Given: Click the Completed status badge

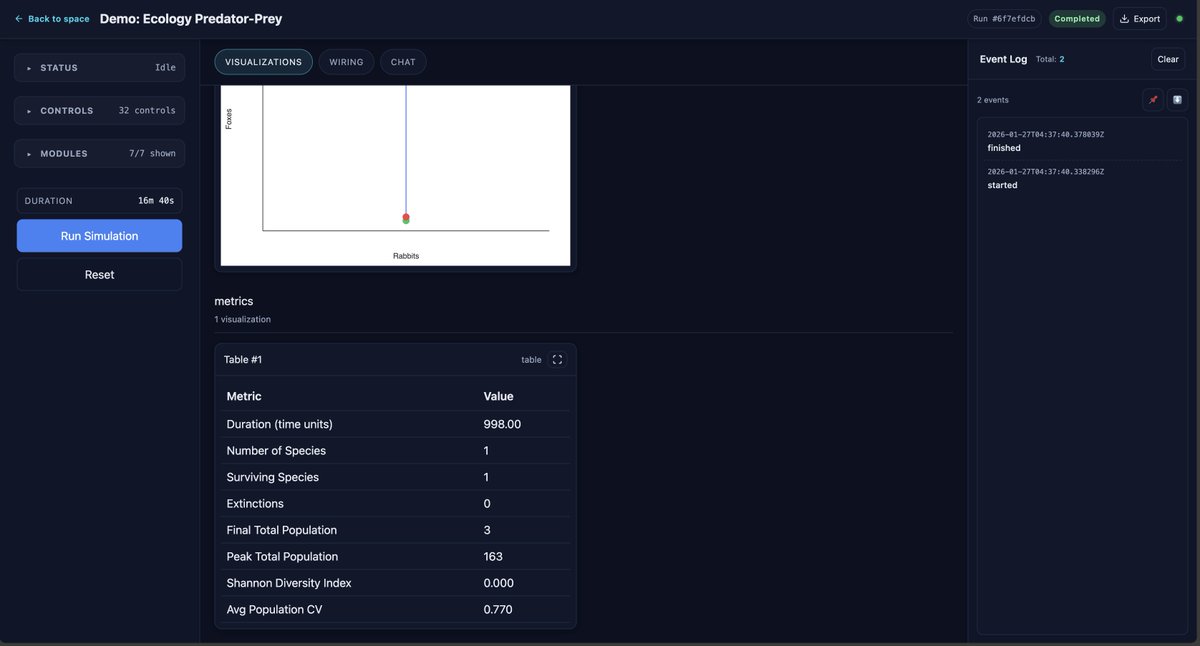Looking at the screenshot, I should (x=1077, y=19).
